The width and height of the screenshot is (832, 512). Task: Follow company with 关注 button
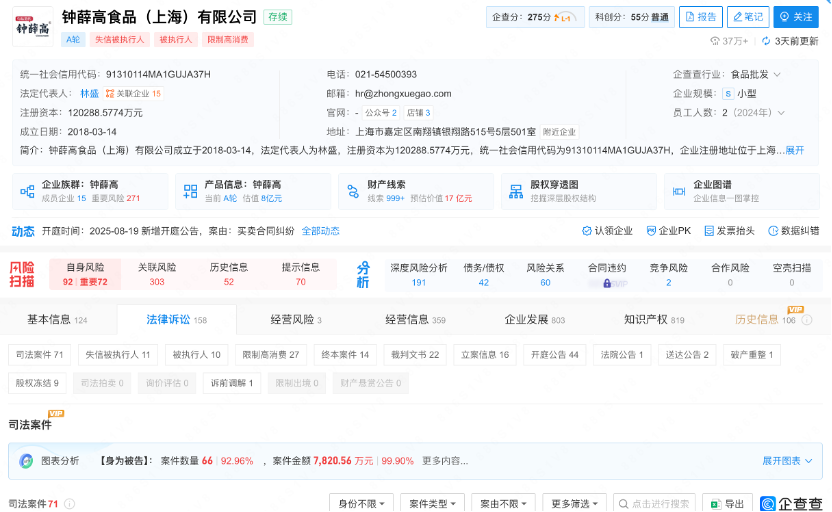click(x=795, y=17)
